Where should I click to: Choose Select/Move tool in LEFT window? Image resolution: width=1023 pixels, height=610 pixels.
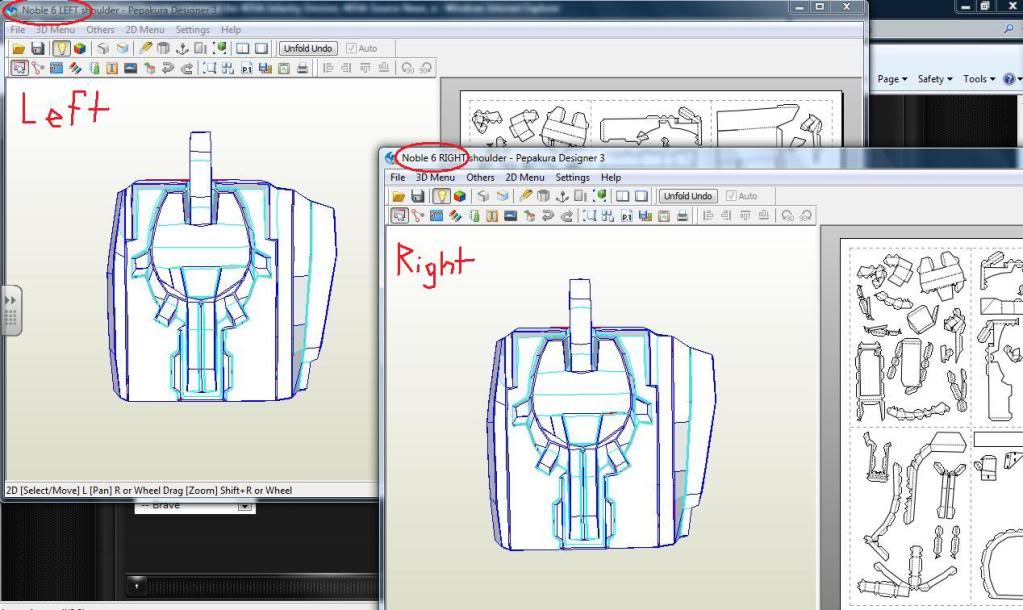(x=20, y=68)
